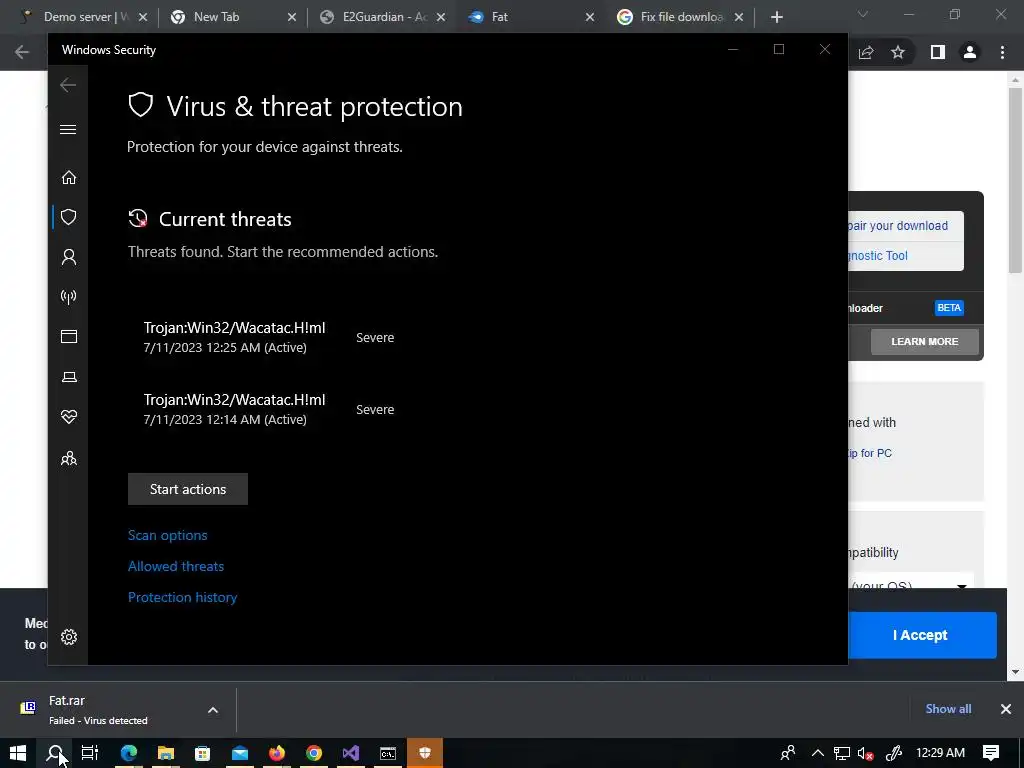Open the OS compatibility dropdown on webpage
Image resolution: width=1024 pixels, height=768 pixels.
click(911, 581)
